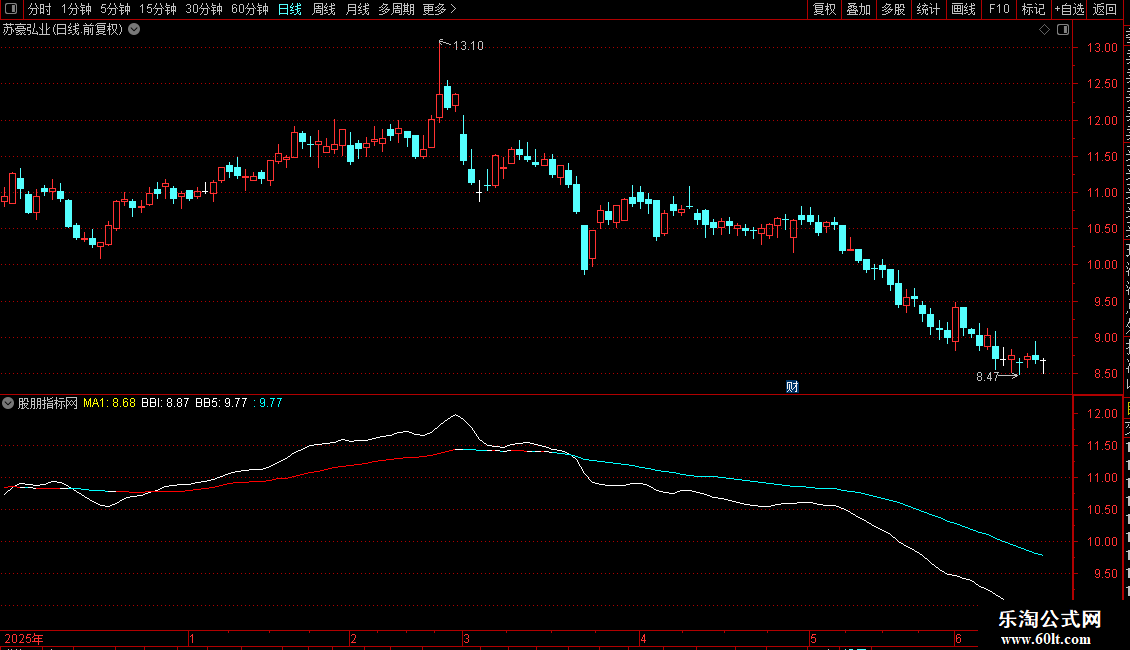1130x650 pixels.
Task: Click the 11.00 main chart axis label
Action: point(1102,192)
